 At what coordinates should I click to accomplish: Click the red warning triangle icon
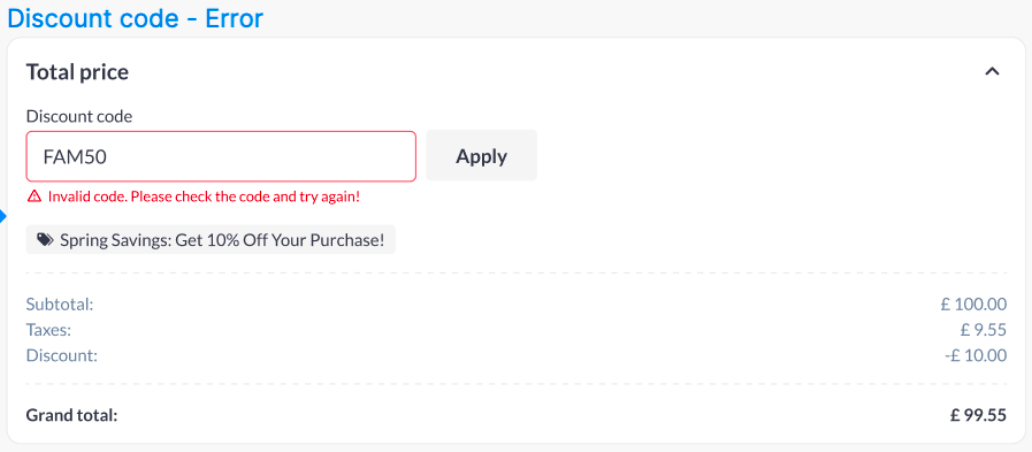pos(34,197)
